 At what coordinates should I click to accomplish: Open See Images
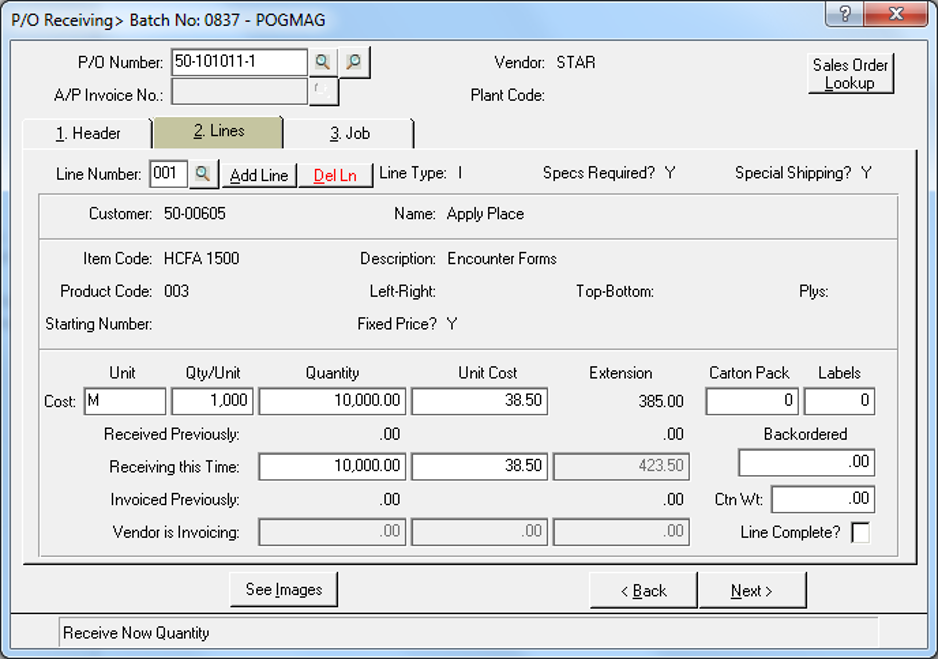pos(284,590)
